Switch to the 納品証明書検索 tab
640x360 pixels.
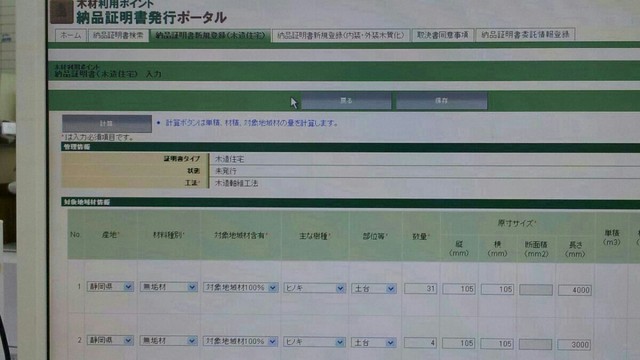[x=118, y=35]
